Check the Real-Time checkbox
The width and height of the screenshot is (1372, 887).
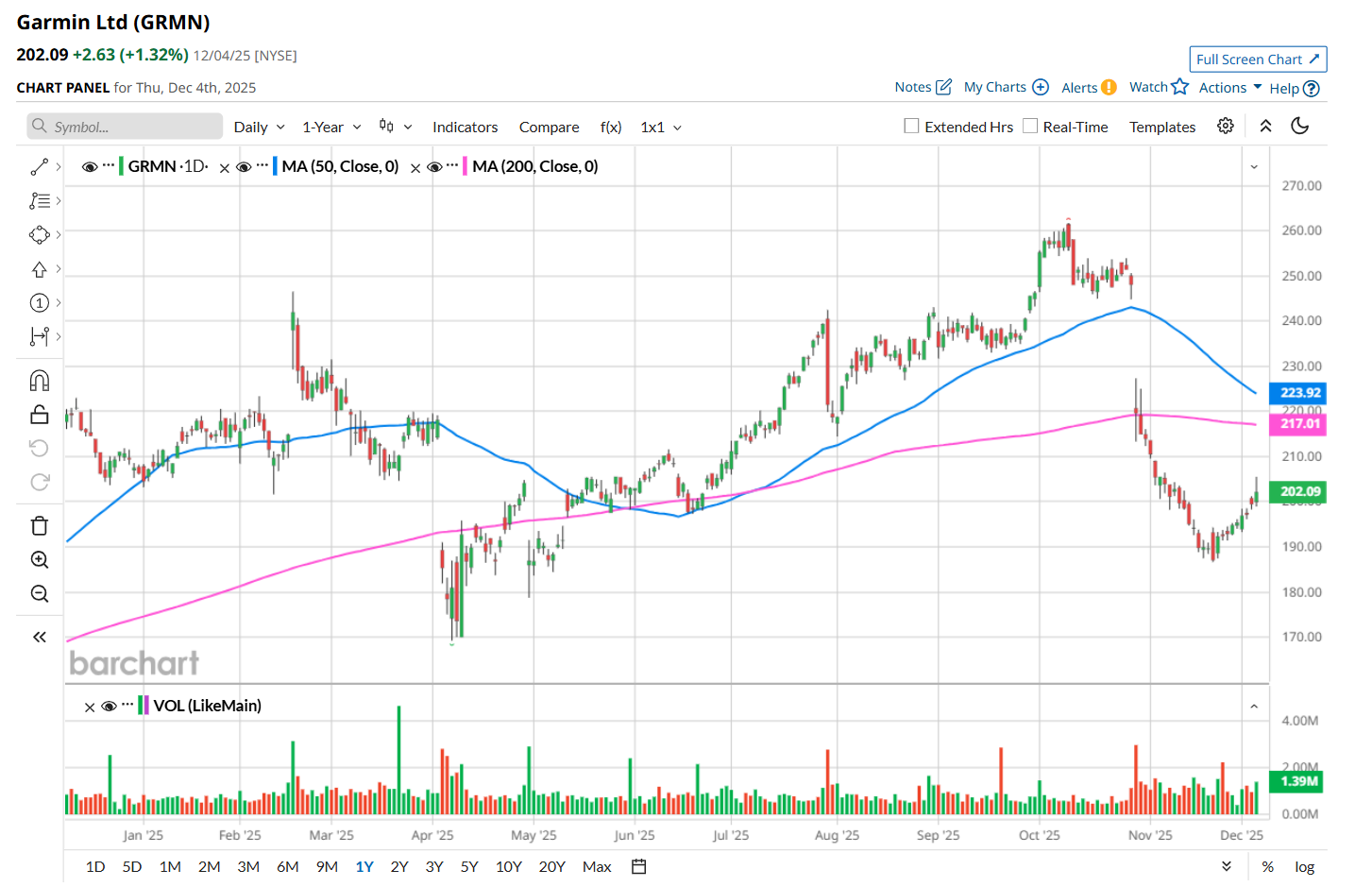tap(1030, 127)
